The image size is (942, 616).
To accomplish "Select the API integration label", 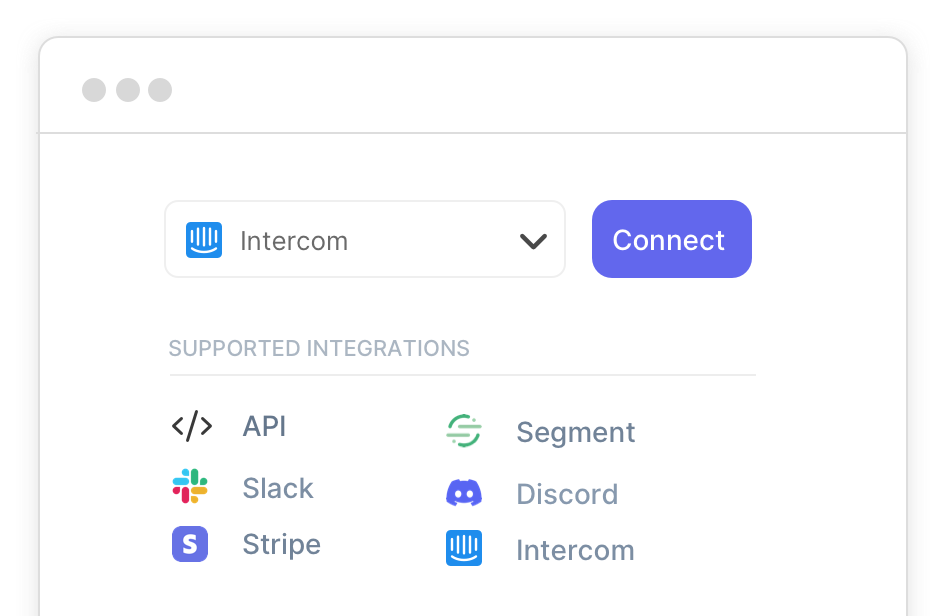I will [264, 427].
